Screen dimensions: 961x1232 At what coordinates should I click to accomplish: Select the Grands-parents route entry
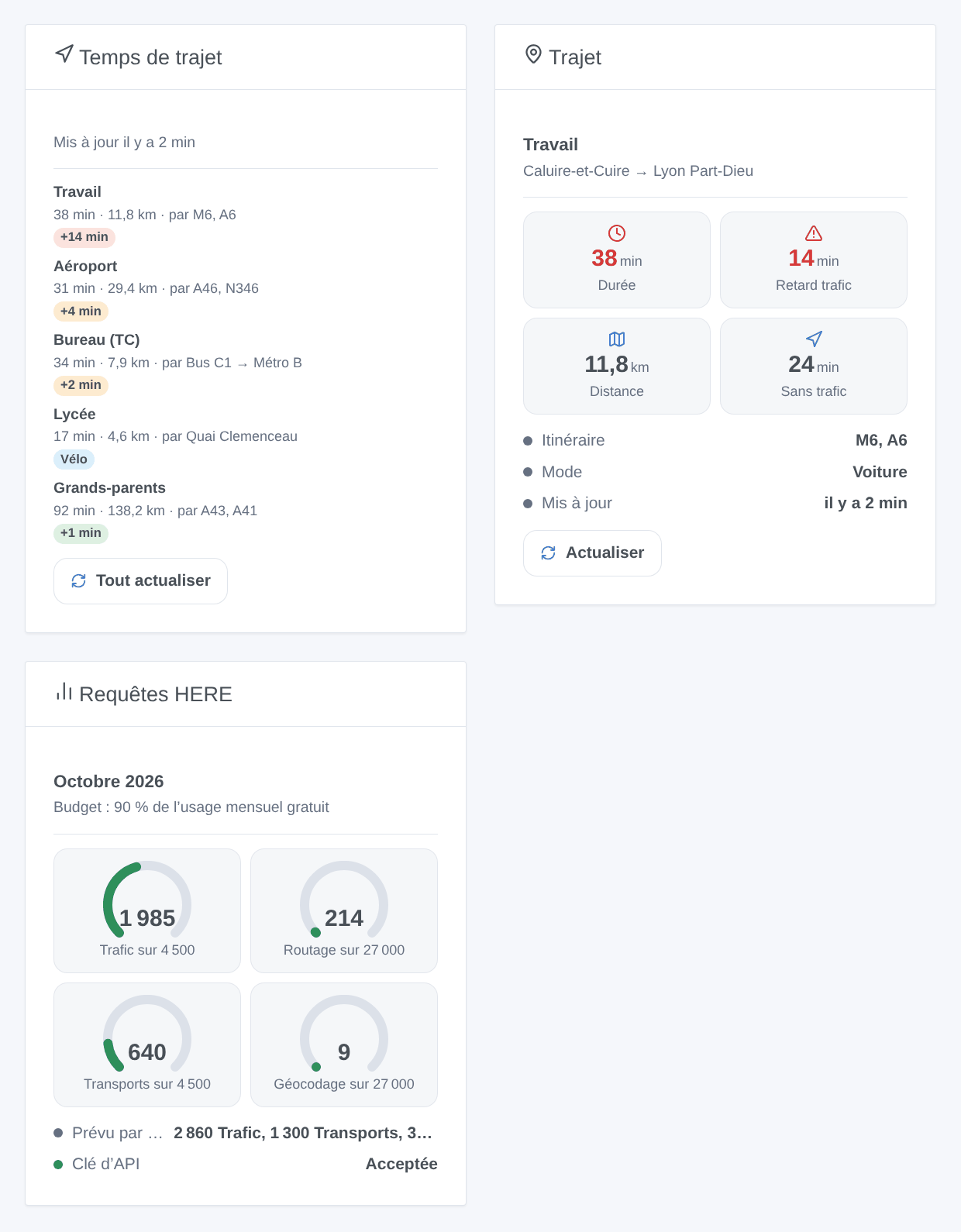[246, 511]
